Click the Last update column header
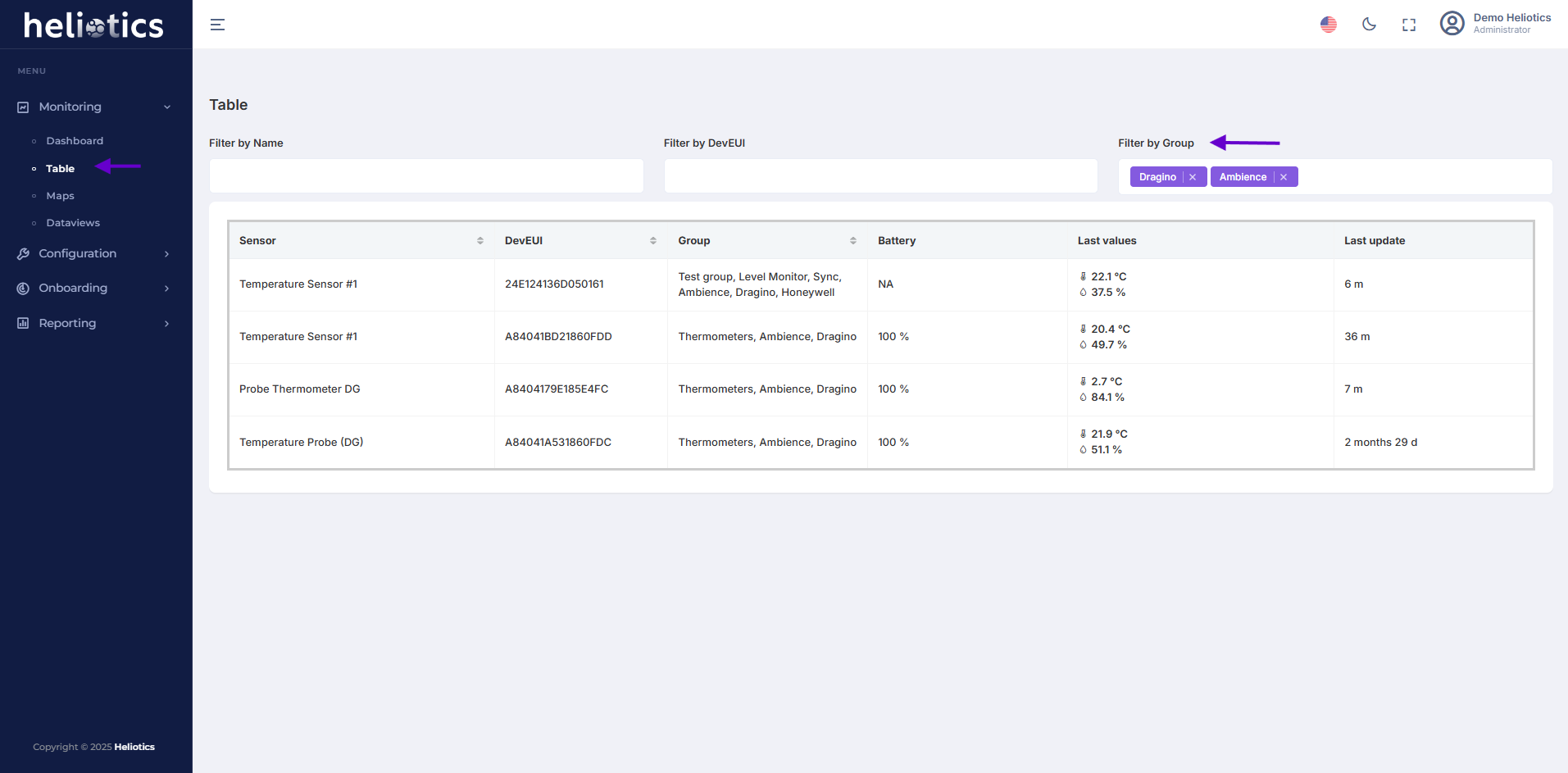1568x773 pixels. [x=1375, y=241]
